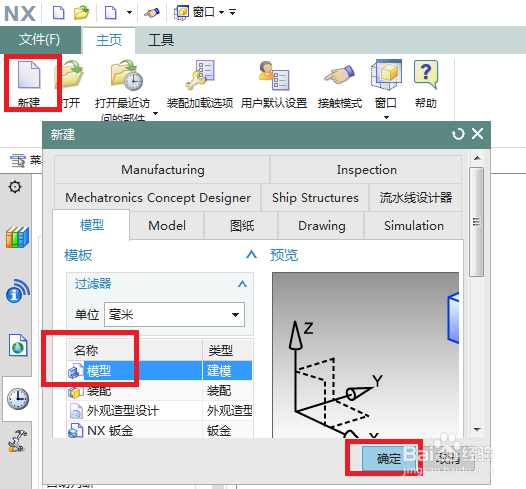
Task: Collapse the 过滤器 section chevron
Action: pos(242,284)
